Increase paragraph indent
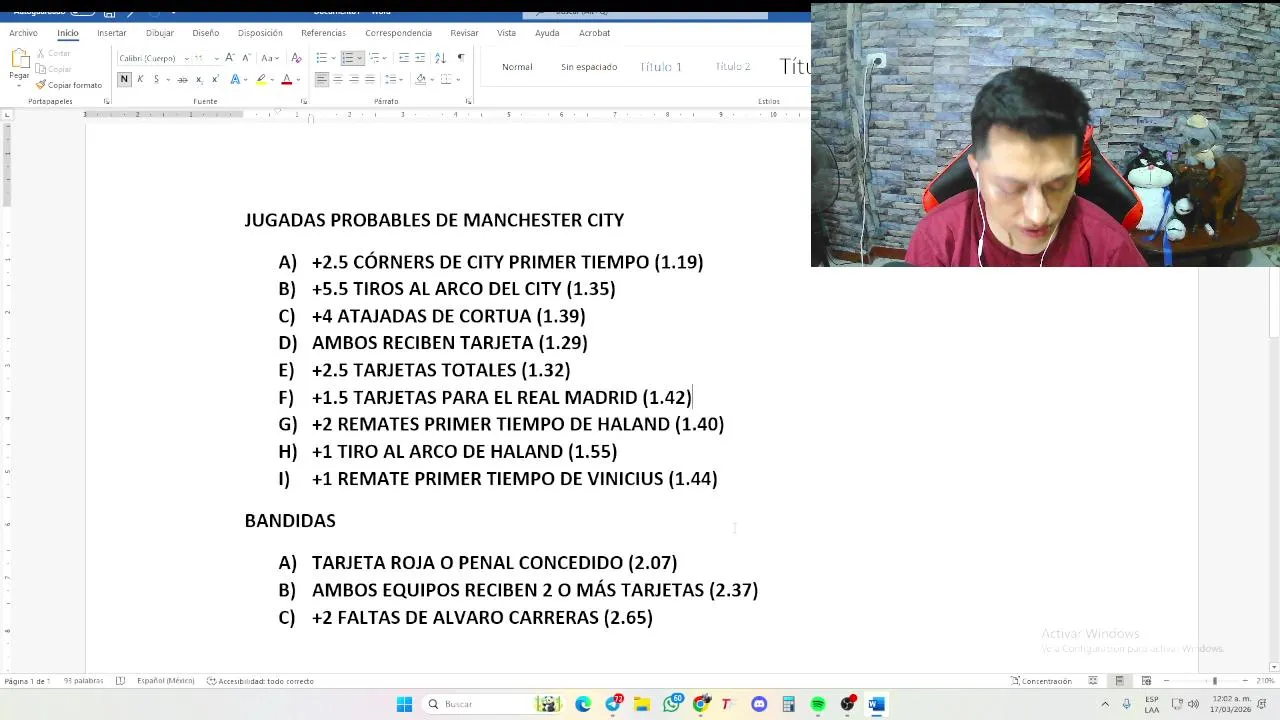Viewport: 1280px width, 720px height. coord(420,57)
